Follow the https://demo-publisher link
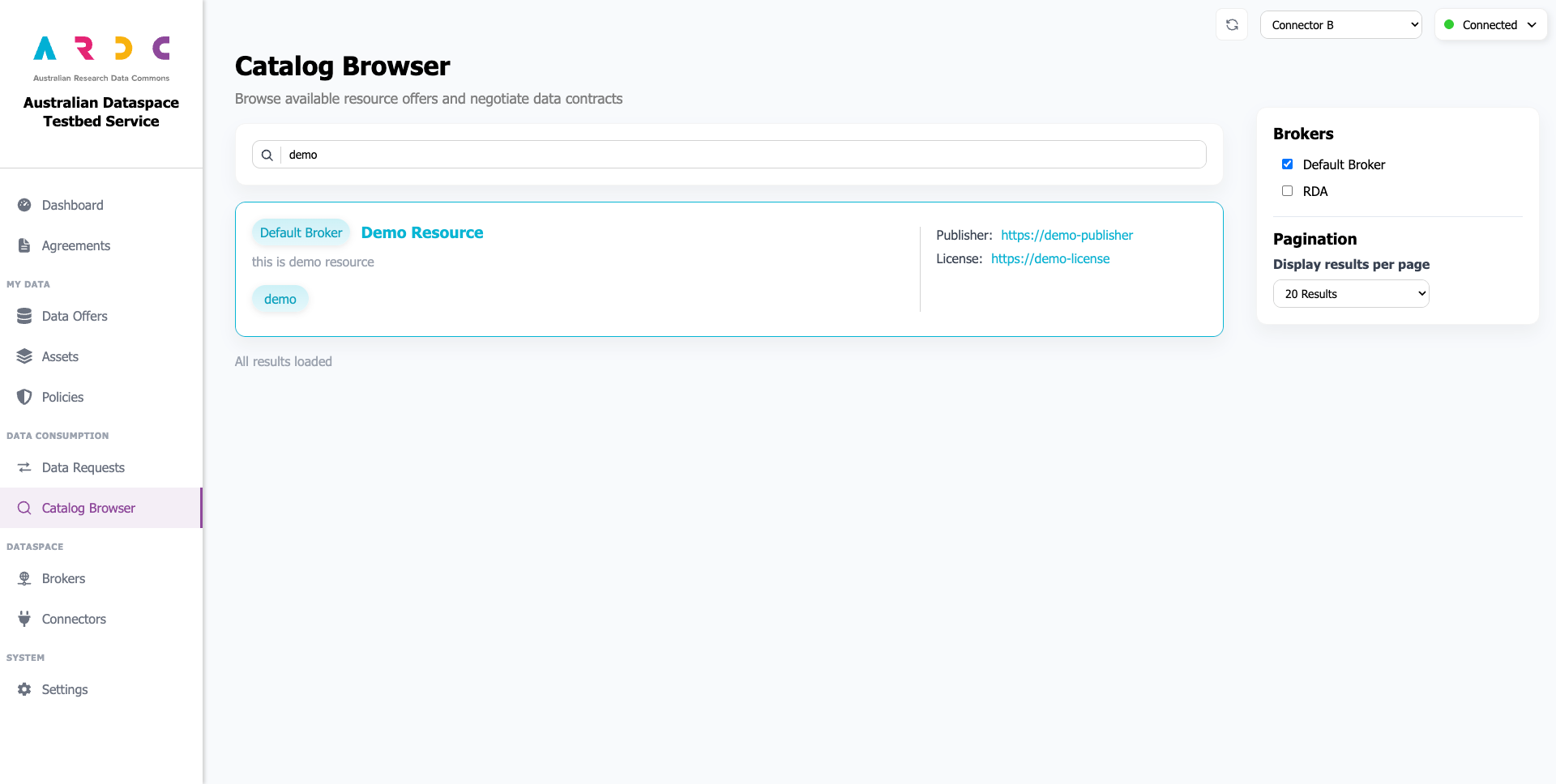 pos(1067,235)
